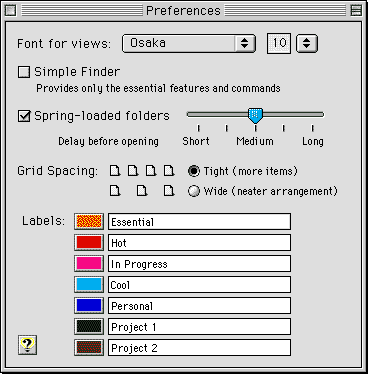Click the orange Essential label color swatch
The height and width of the screenshot is (374, 368).
click(89, 222)
